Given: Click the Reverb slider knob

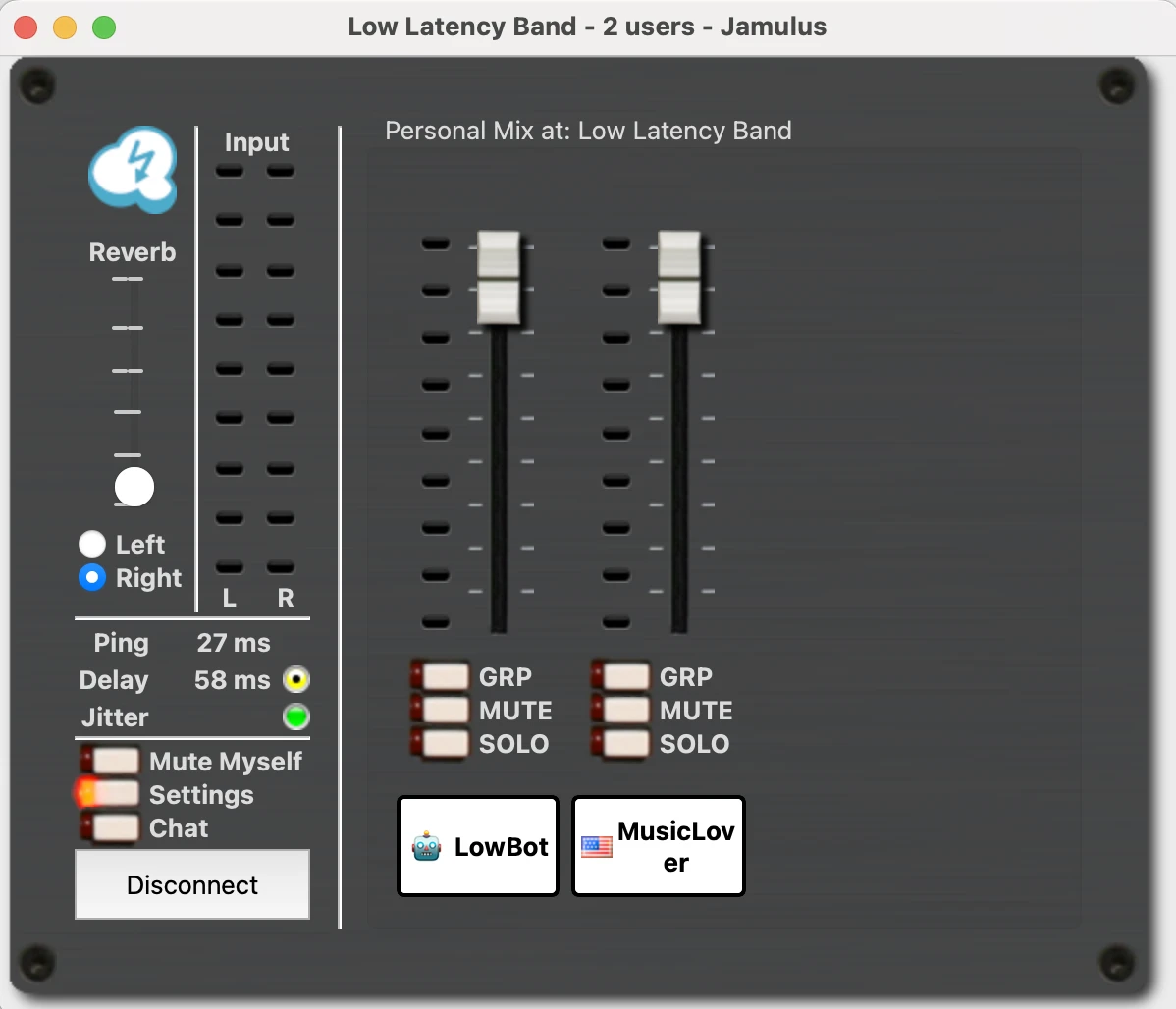Looking at the screenshot, I should [x=134, y=487].
